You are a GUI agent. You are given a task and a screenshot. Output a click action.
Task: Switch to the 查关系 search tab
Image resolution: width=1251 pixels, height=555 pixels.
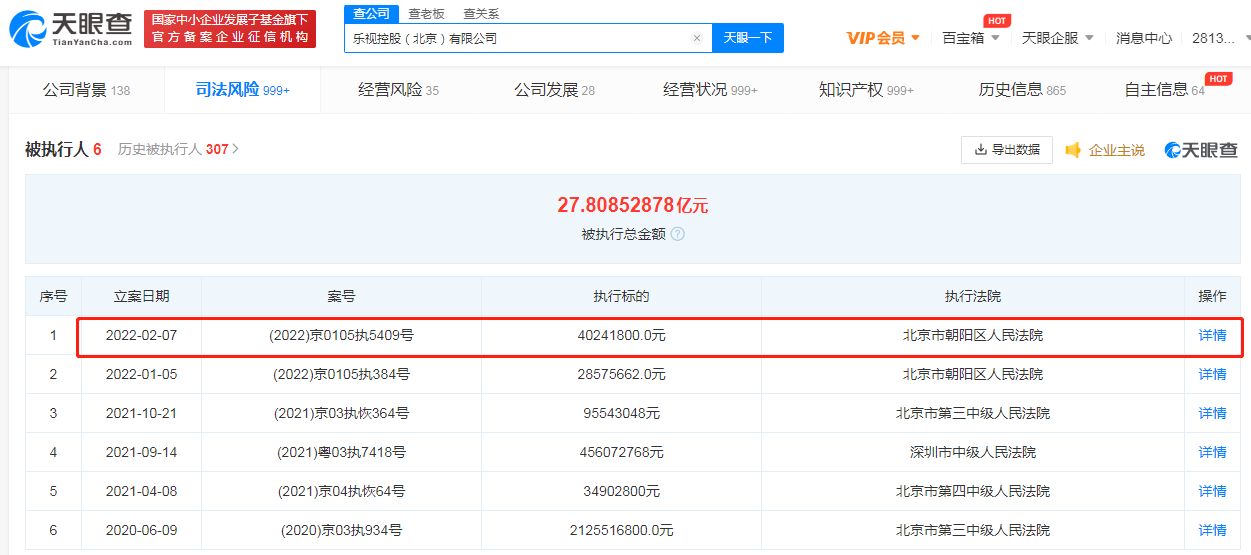pos(480,14)
